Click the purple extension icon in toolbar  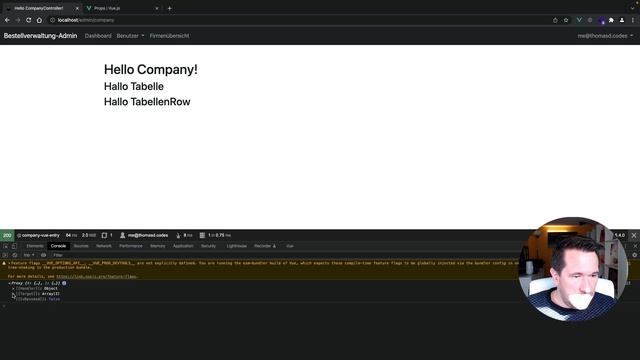(602, 20)
